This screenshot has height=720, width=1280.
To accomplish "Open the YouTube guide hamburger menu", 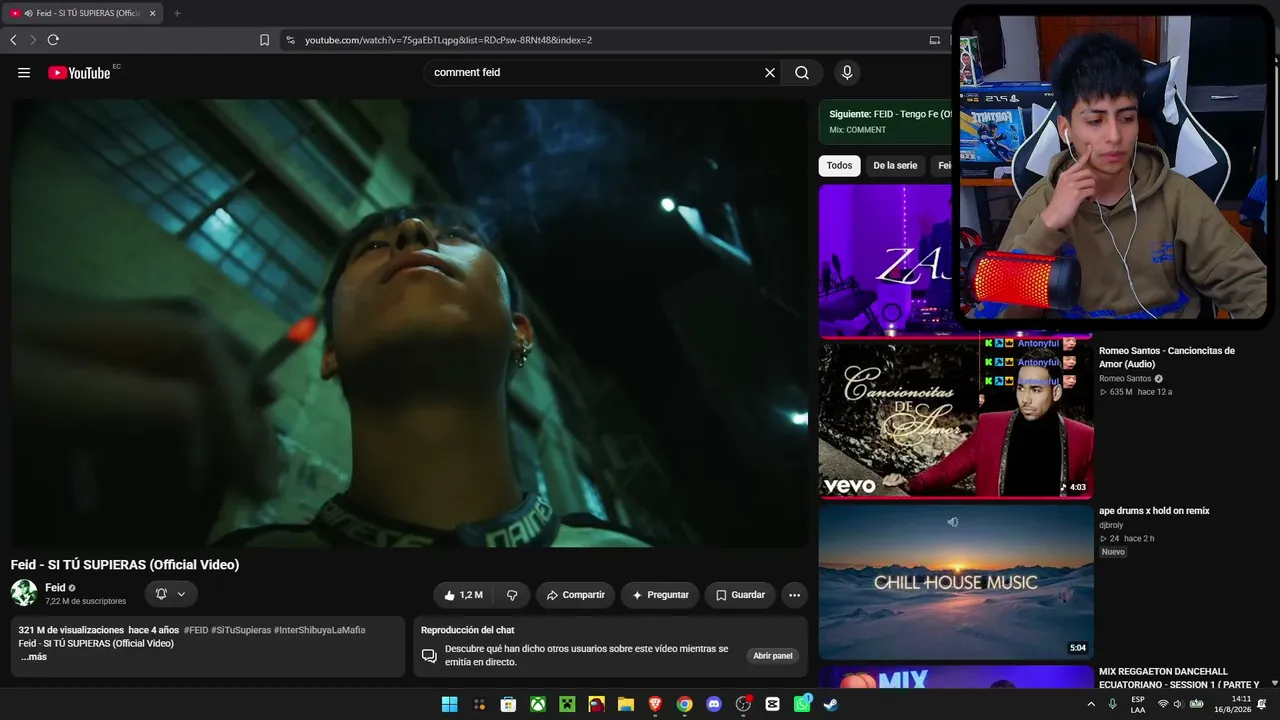I will pos(24,72).
